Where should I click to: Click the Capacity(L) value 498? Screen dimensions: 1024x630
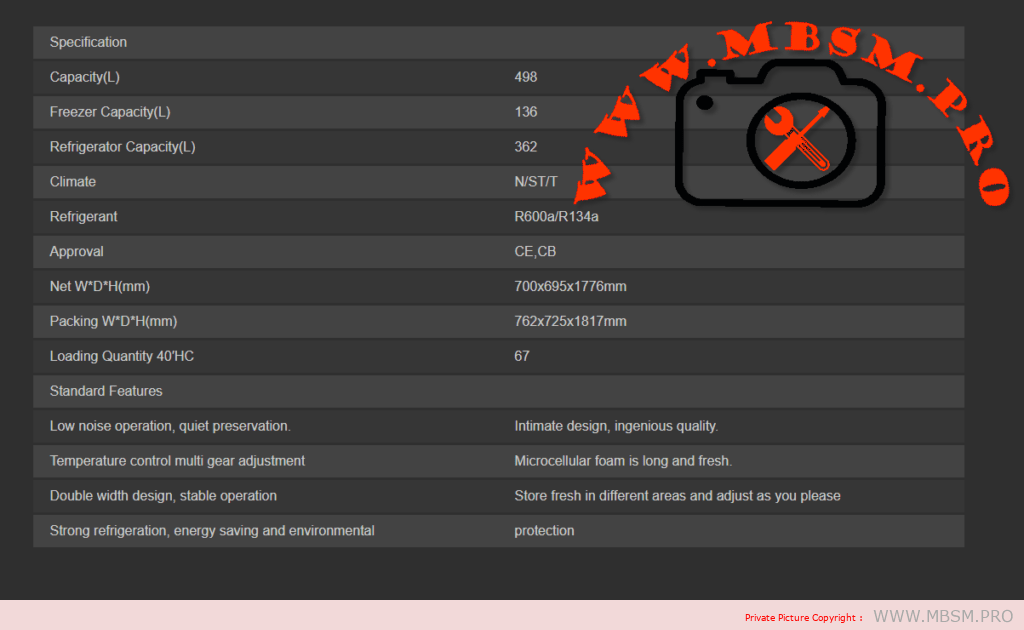tap(526, 77)
